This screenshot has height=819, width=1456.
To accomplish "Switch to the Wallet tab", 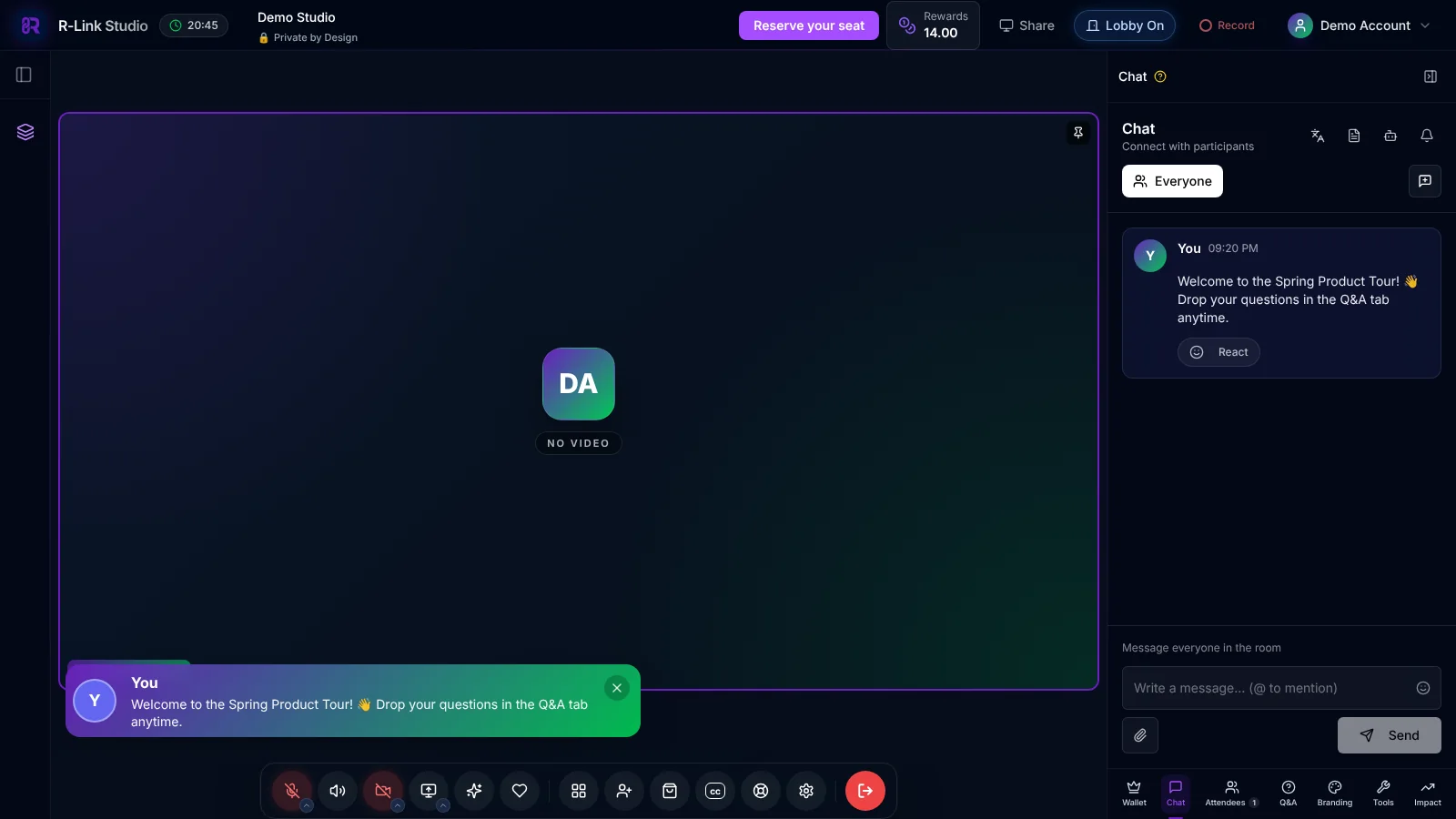I will click(x=1134, y=793).
